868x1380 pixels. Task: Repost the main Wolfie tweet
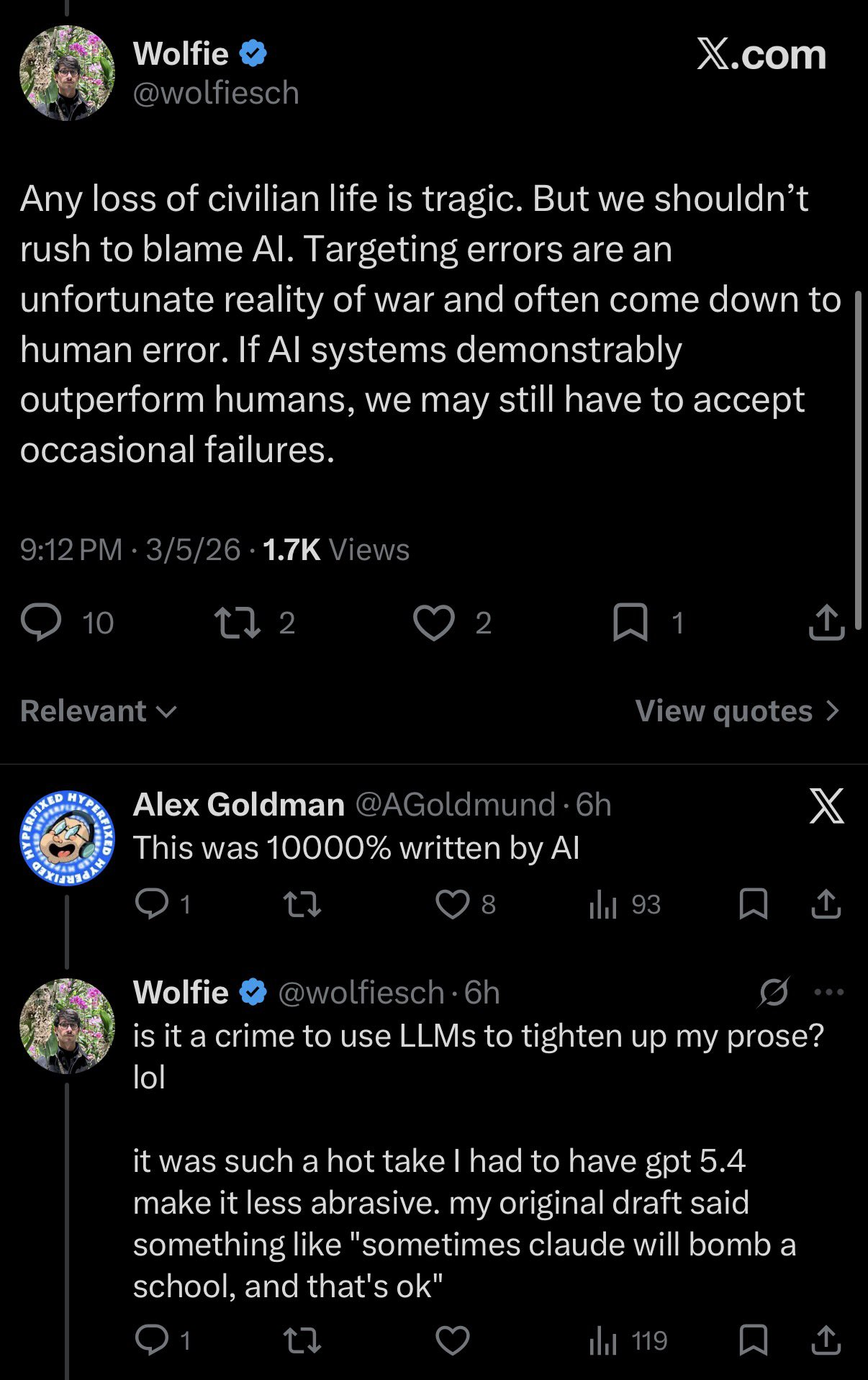coord(238,623)
